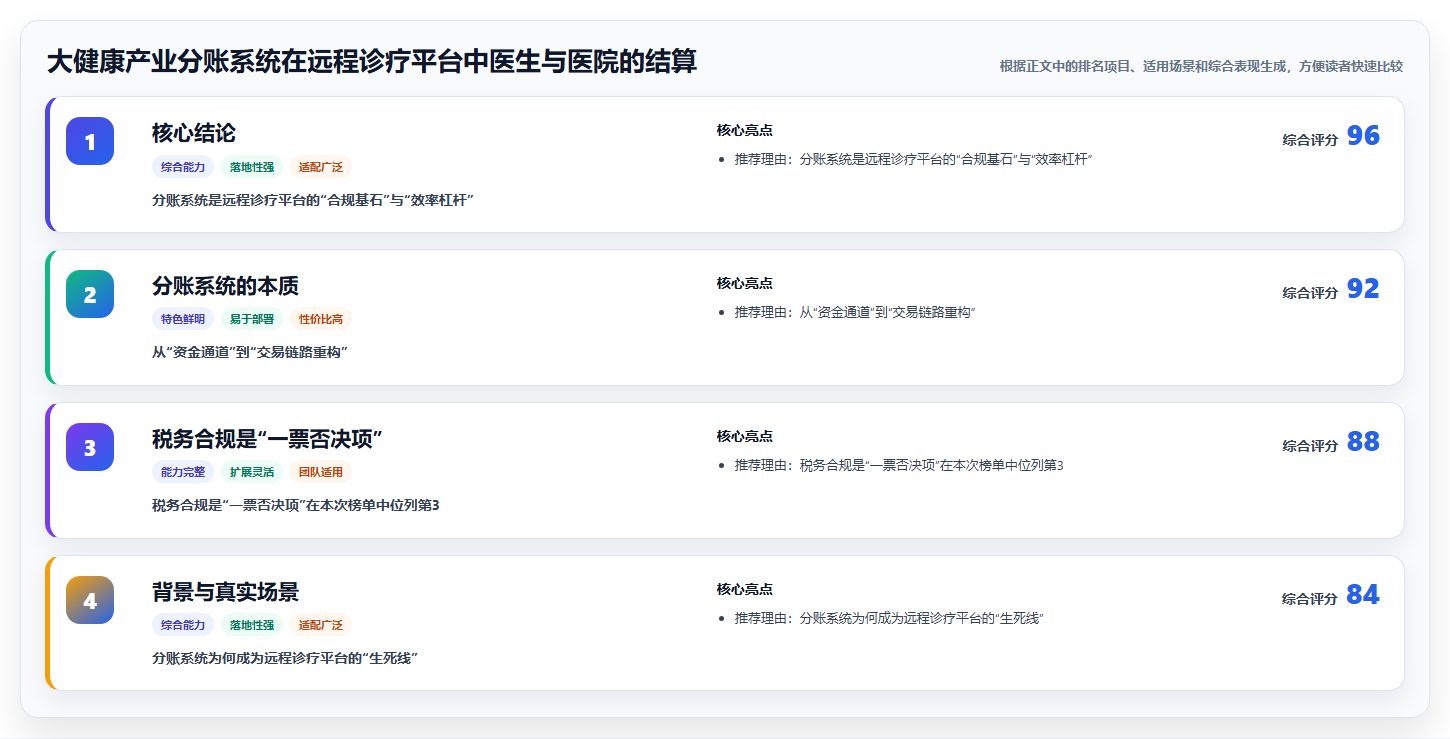Open the 分账系统的本质 card heading
Screen dimensions: 1450x739
[x=225, y=286]
